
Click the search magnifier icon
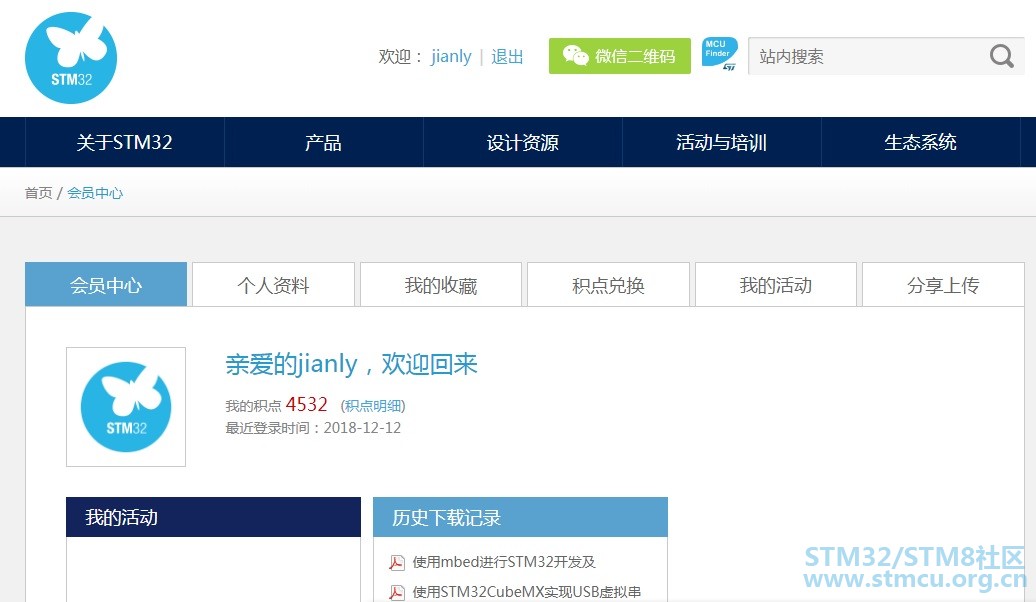[x=1002, y=56]
